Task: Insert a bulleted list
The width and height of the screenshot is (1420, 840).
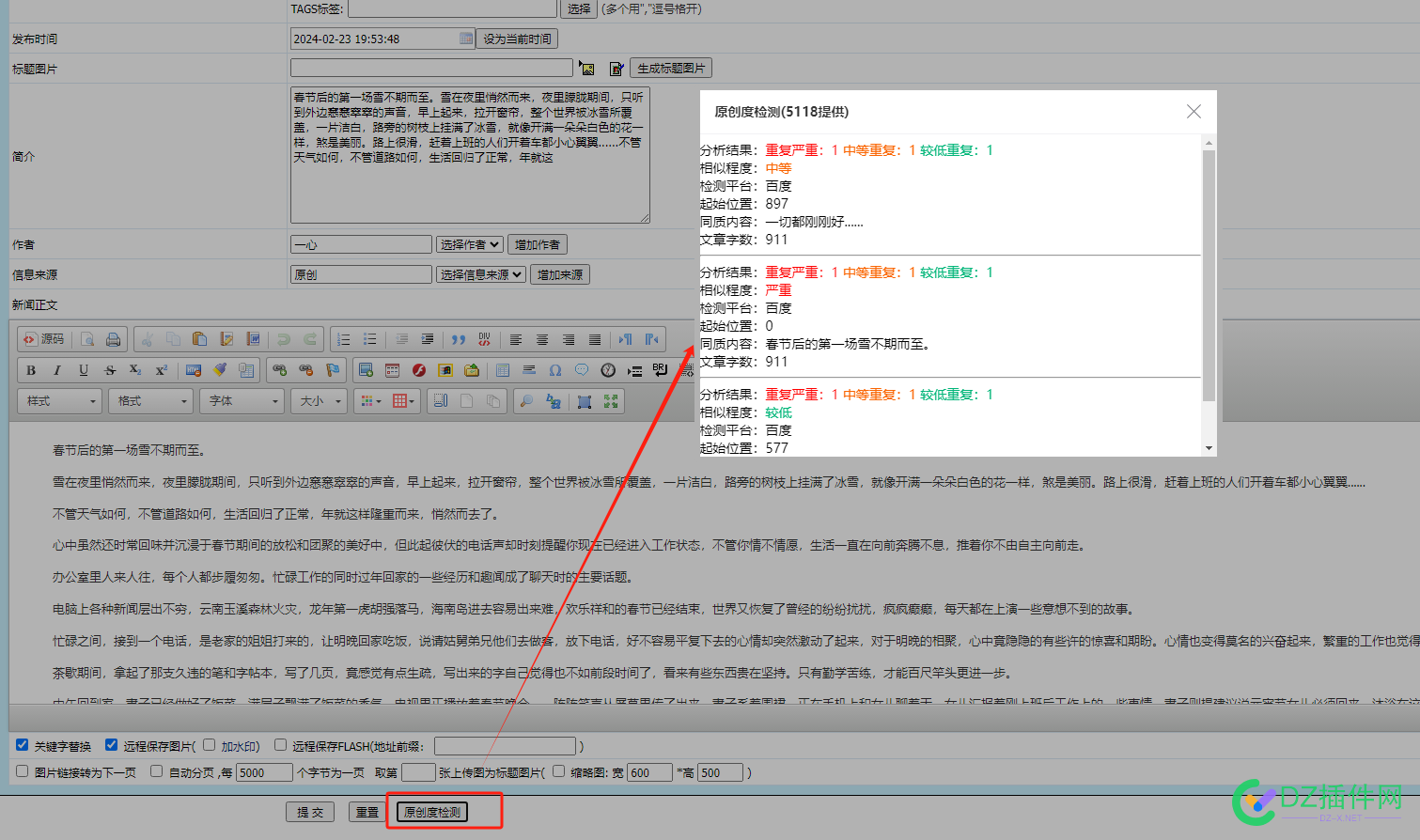Action: 370,339
